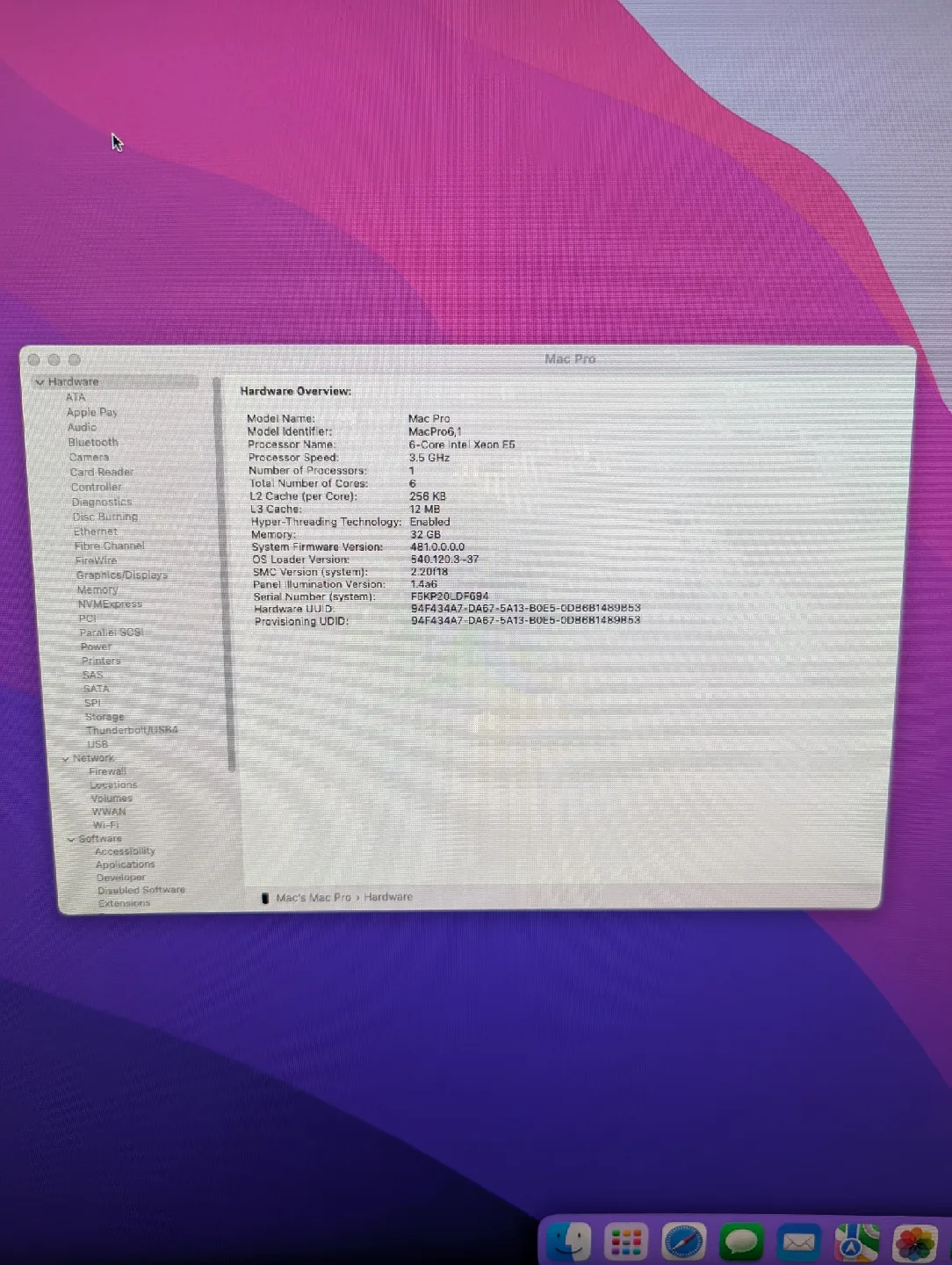Select Bluetooth in the sidebar

(92, 442)
